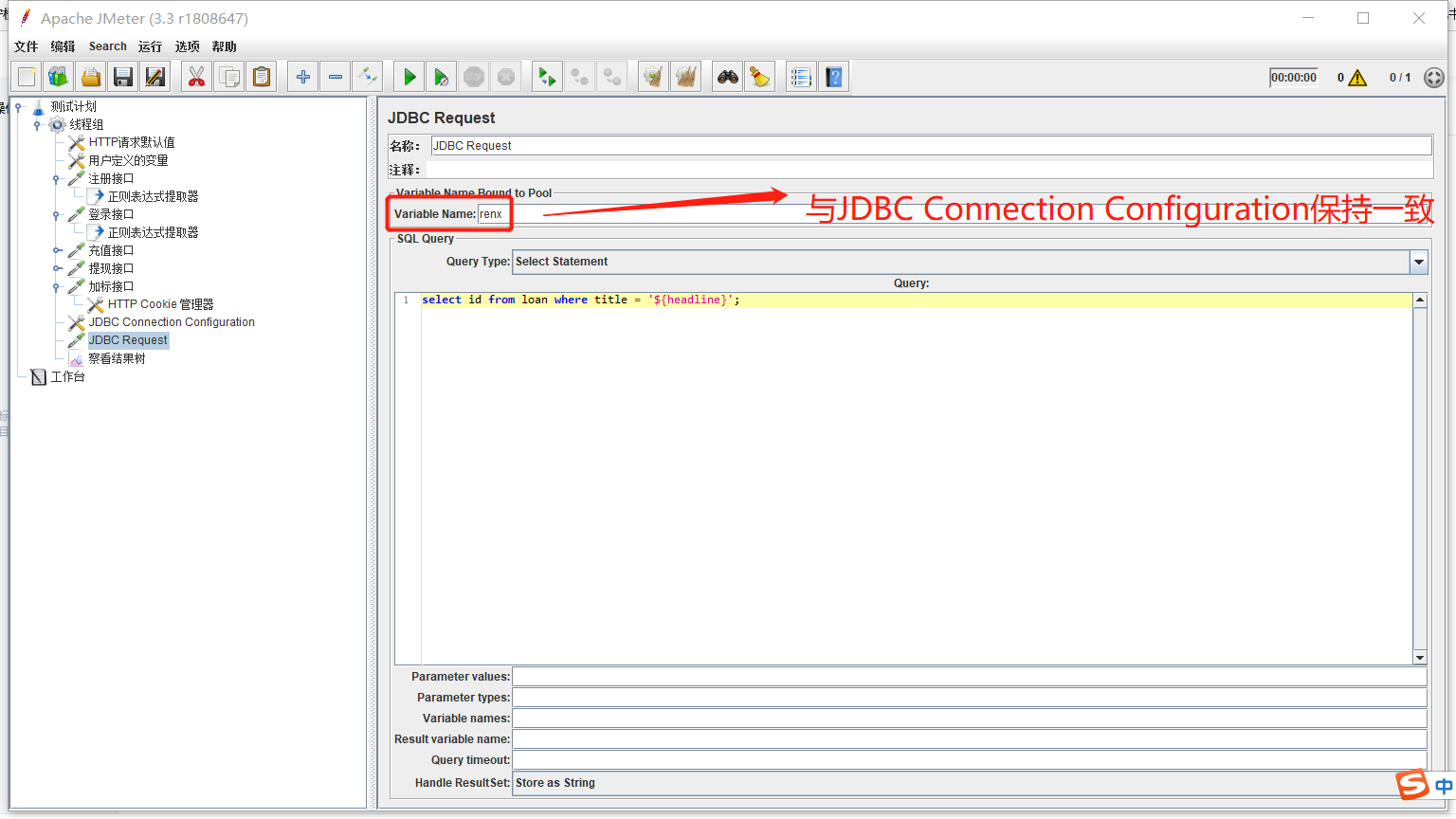This screenshot has width=1456, height=819.
Task: Click the Variable names field
Action: (x=970, y=719)
